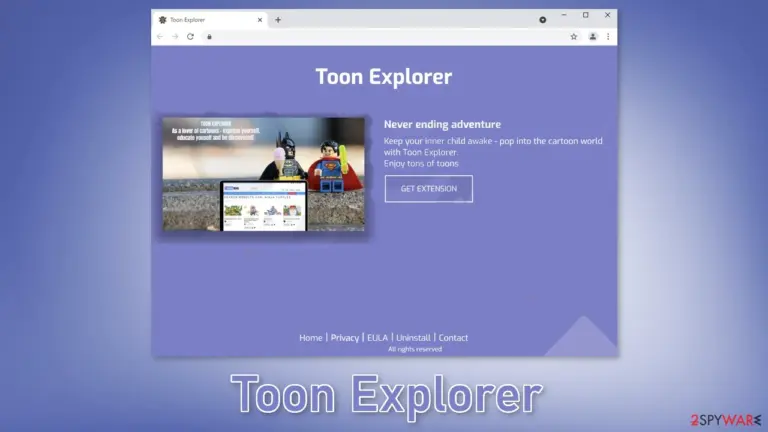Open the EULA footer link

[377, 338]
